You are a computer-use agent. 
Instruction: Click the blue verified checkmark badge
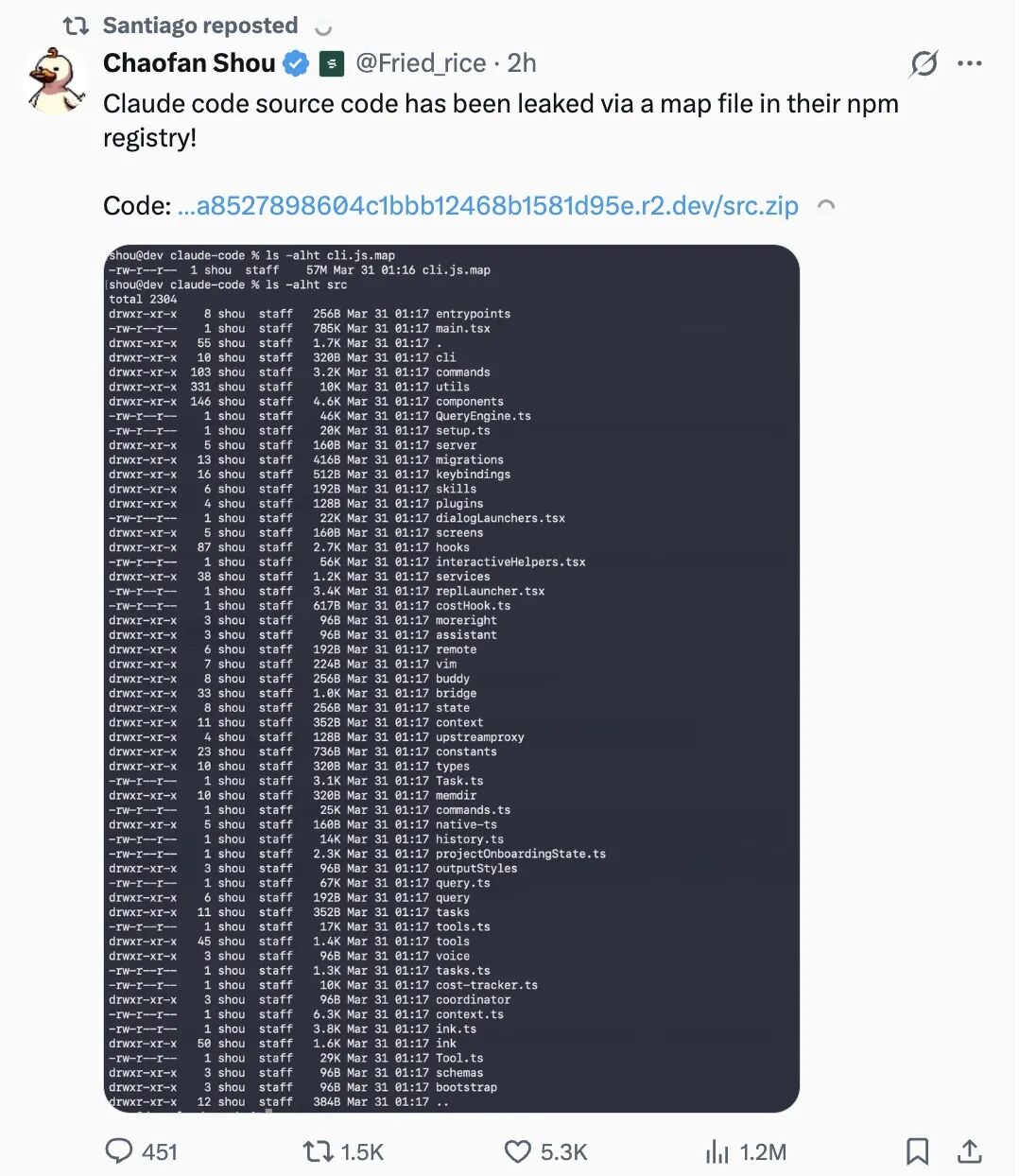(x=297, y=63)
